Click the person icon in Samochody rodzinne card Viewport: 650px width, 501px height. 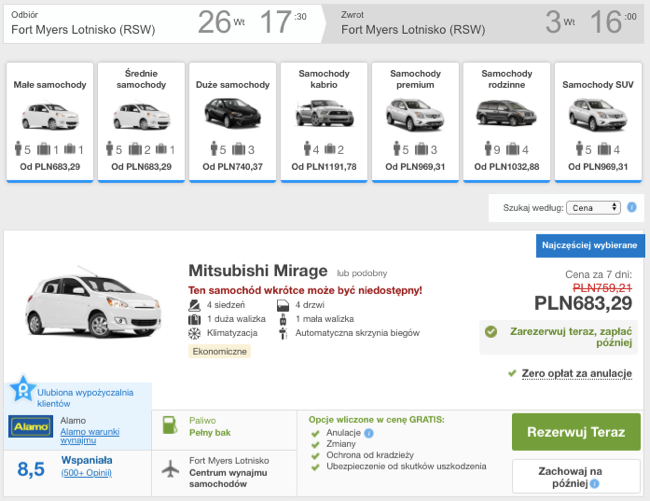pos(488,148)
